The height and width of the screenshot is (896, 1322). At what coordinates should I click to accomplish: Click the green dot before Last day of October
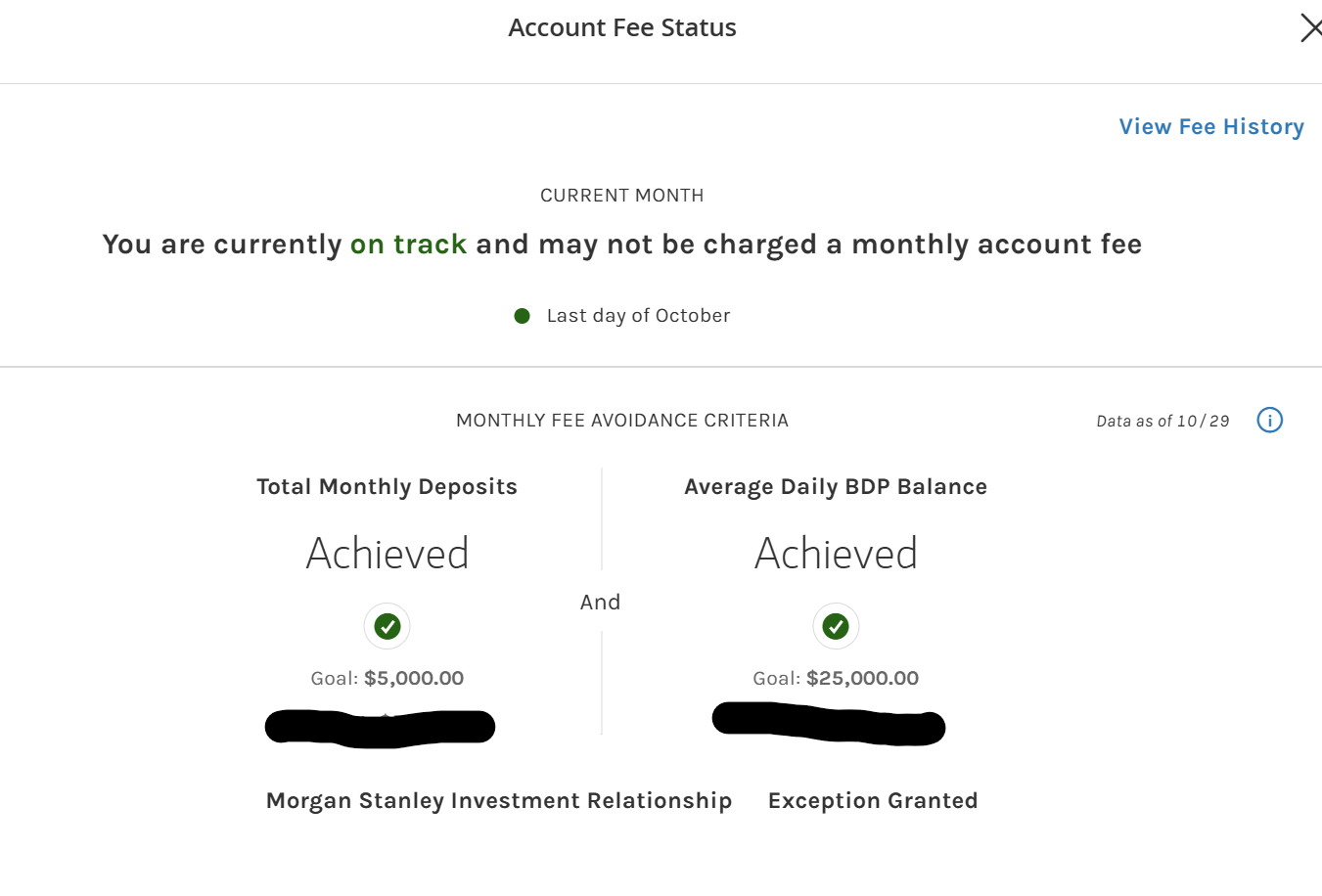523,316
